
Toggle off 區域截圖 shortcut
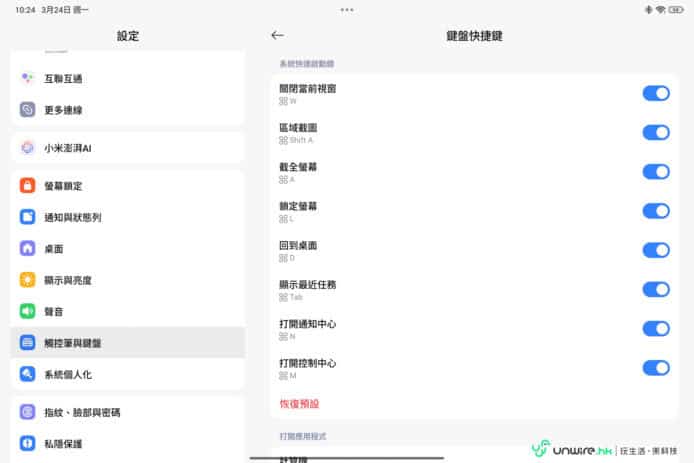click(x=655, y=132)
